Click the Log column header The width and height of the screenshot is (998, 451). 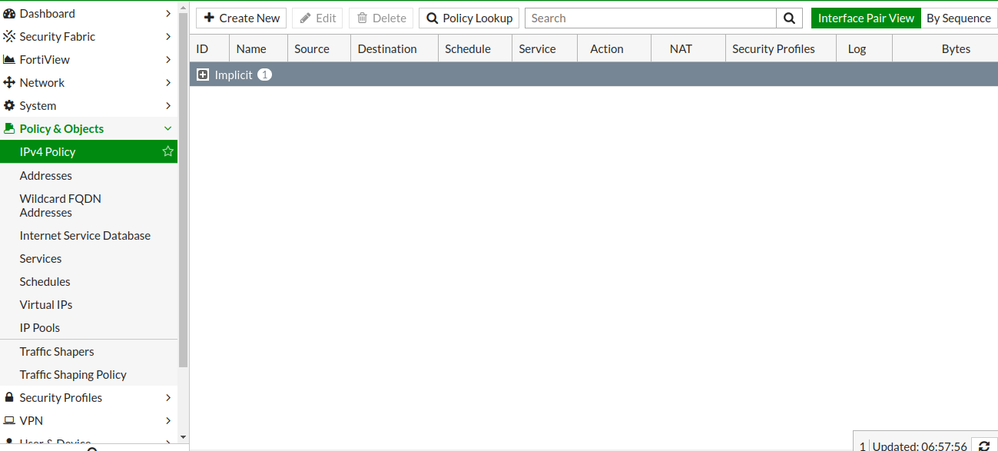point(864,49)
